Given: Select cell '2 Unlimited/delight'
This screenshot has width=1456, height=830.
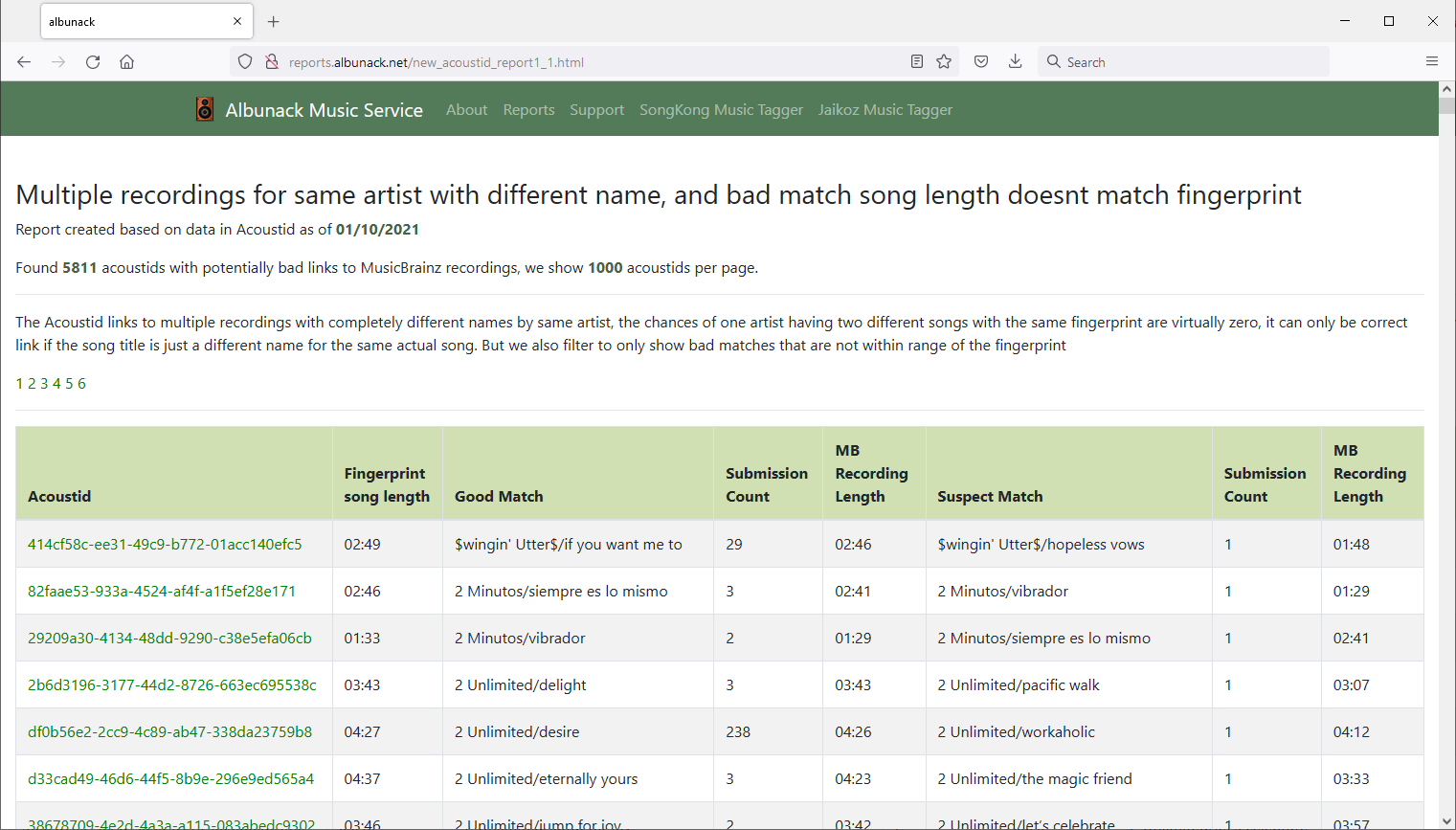Looking at the screenshot, I should click(578, 684).
